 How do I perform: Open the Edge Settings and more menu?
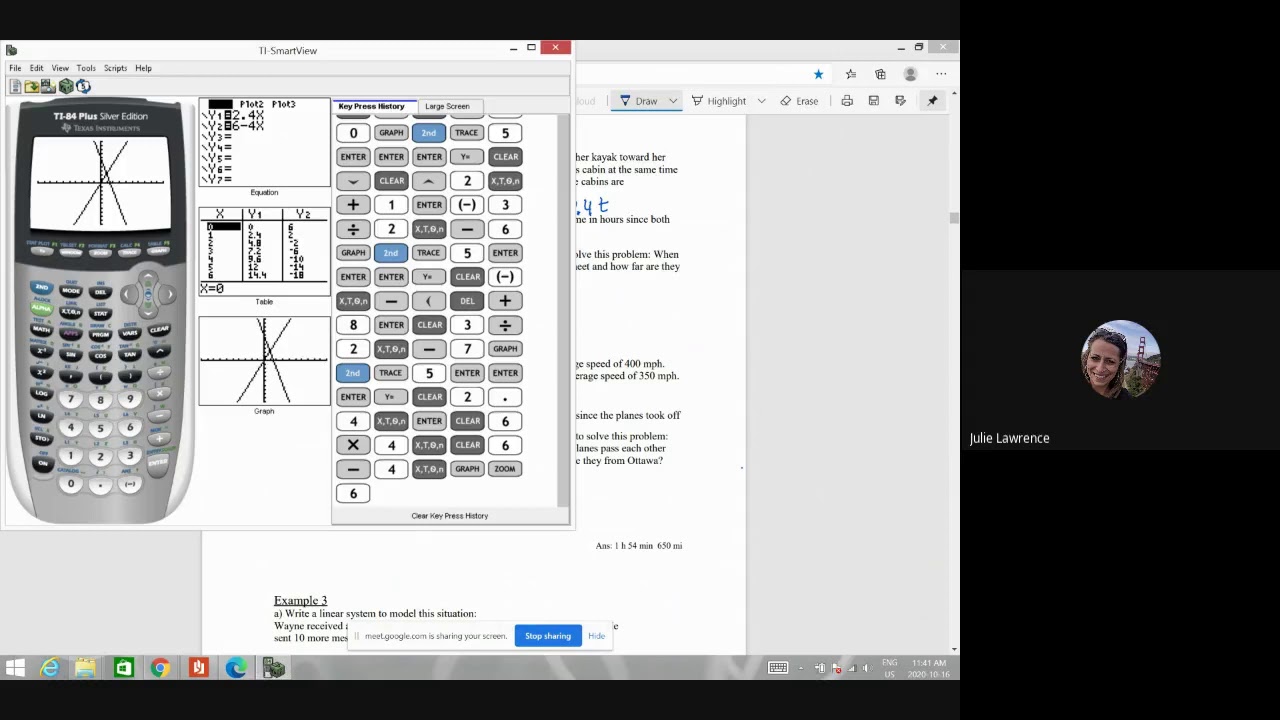point(941,74)
